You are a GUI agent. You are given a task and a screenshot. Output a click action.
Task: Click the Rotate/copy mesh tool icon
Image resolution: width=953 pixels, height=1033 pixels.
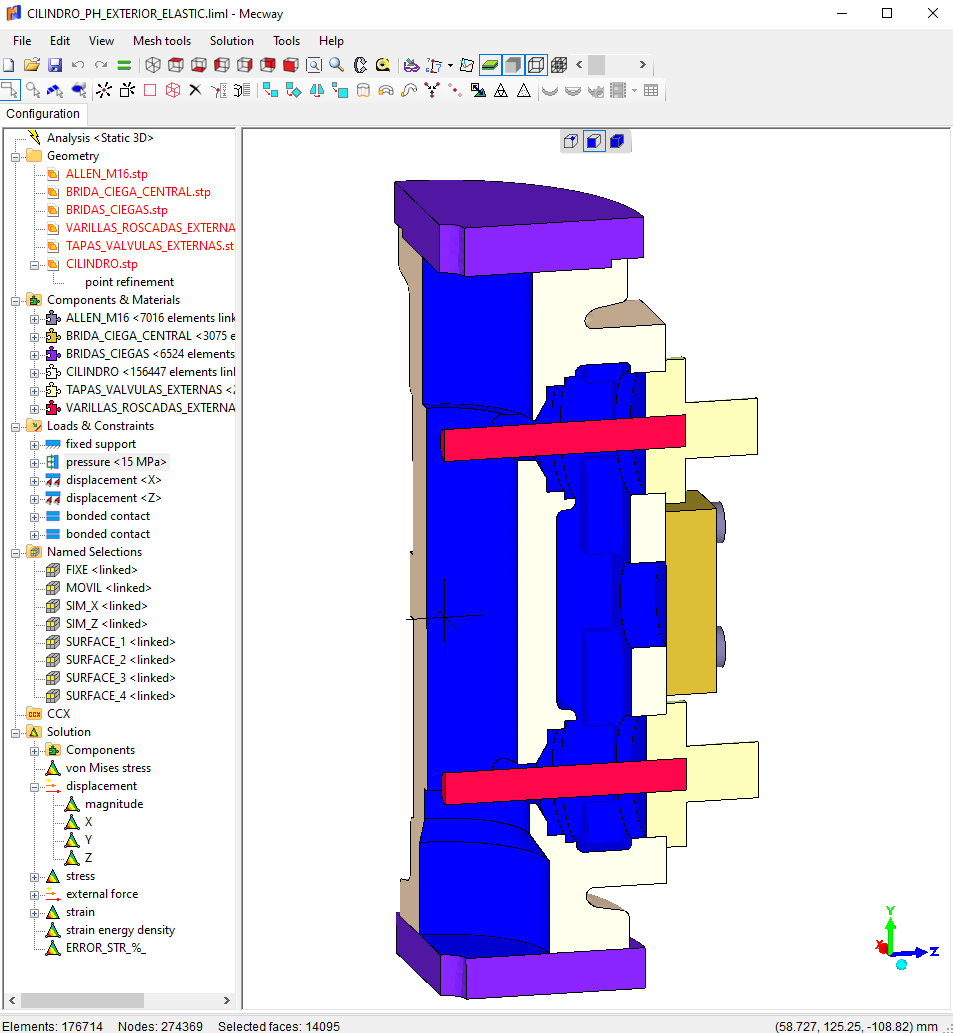(x=294, y=90)
